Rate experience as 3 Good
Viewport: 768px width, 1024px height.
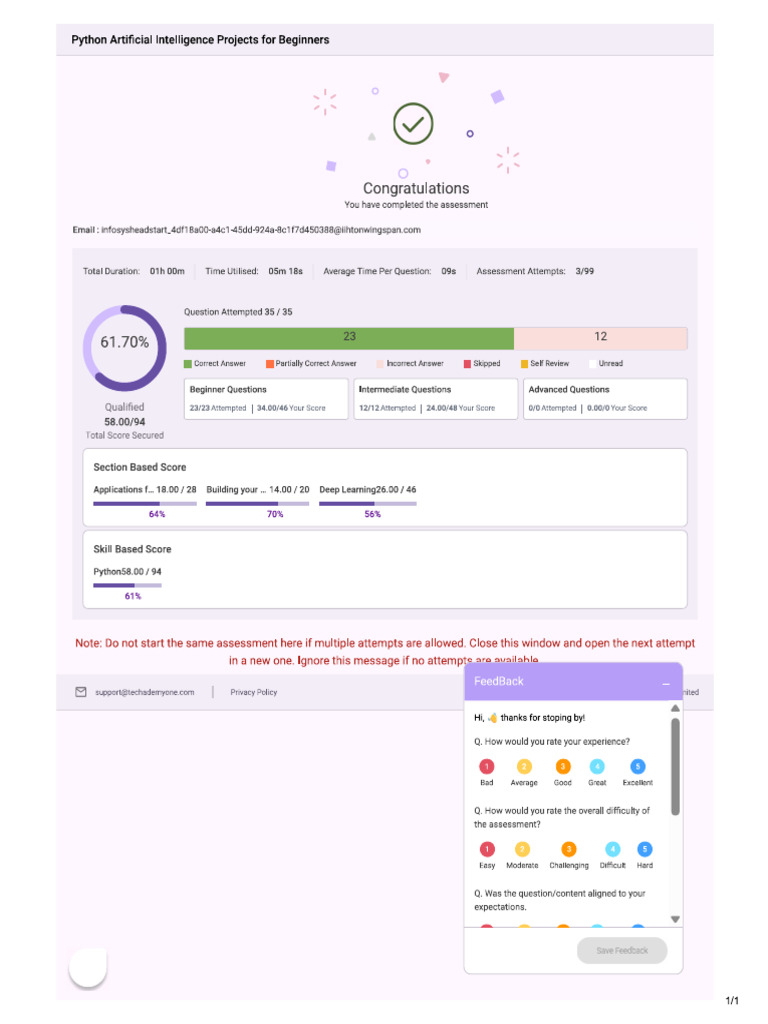(x=562, y=766)
